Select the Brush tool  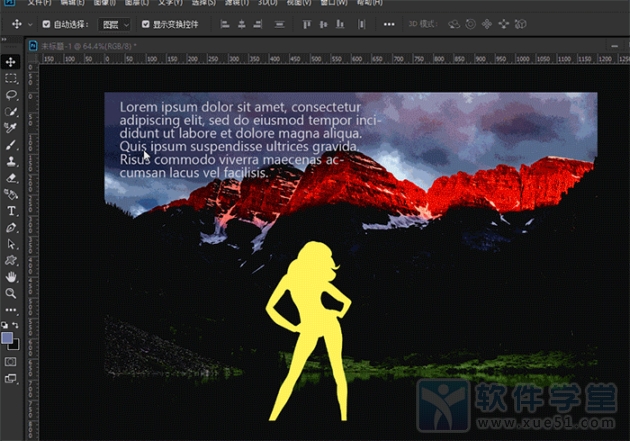pyautogui.click(x=10, y=145)
